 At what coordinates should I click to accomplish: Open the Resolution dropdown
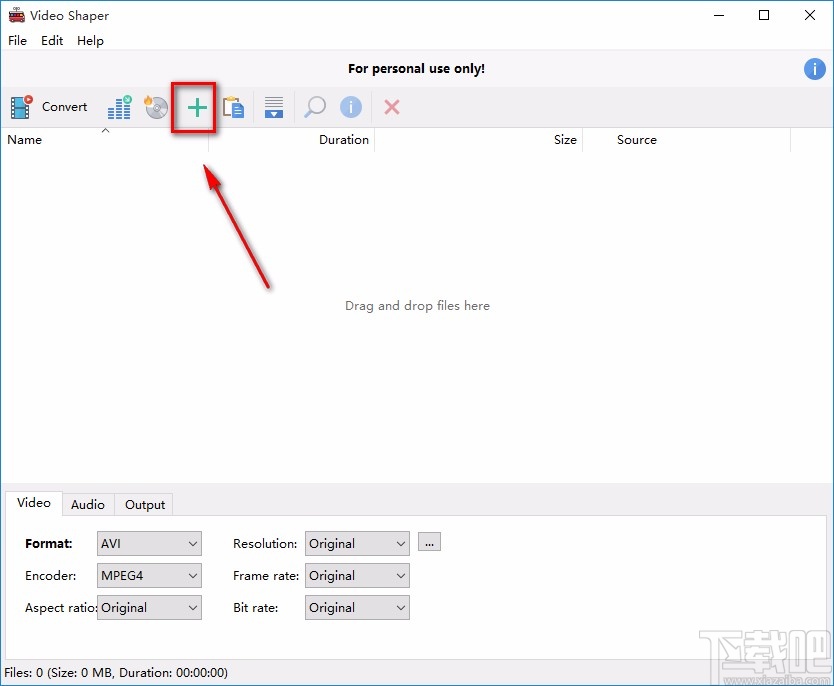(357, 543)
